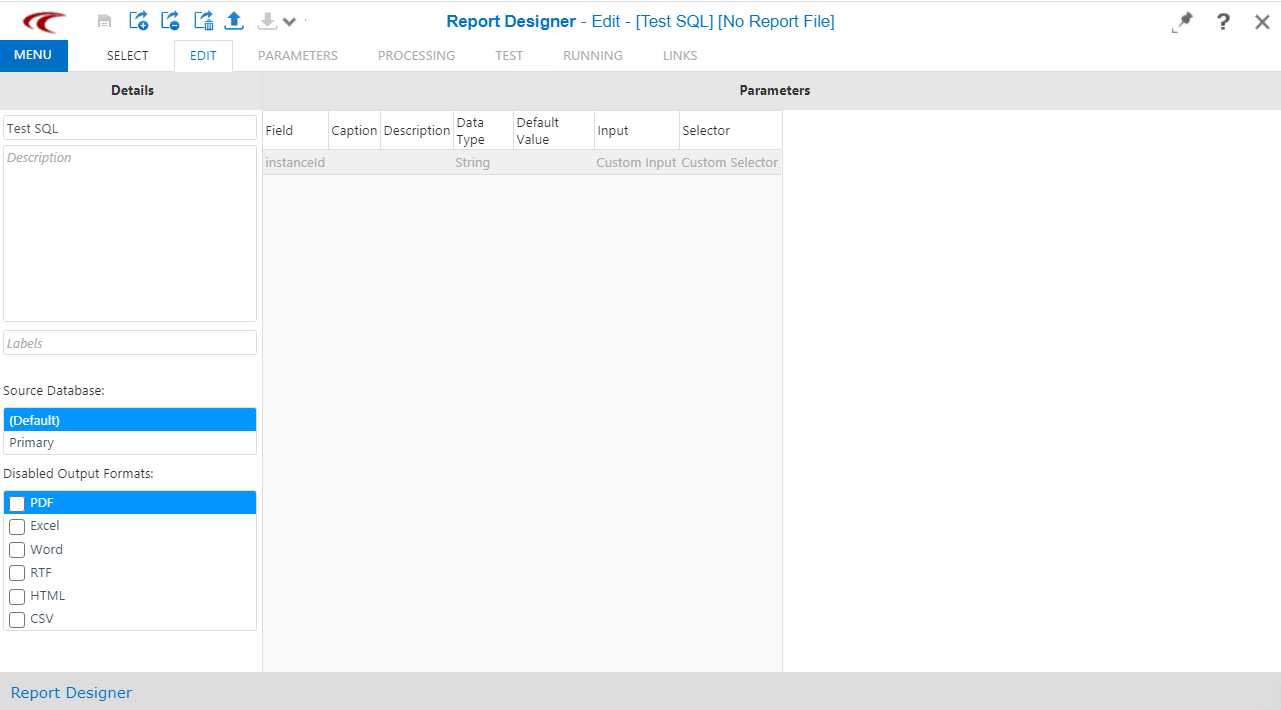Switch to the PARAMETERS tab
Image resolution: width=1281 pixels, height=710 pixels.
(297, 55)
